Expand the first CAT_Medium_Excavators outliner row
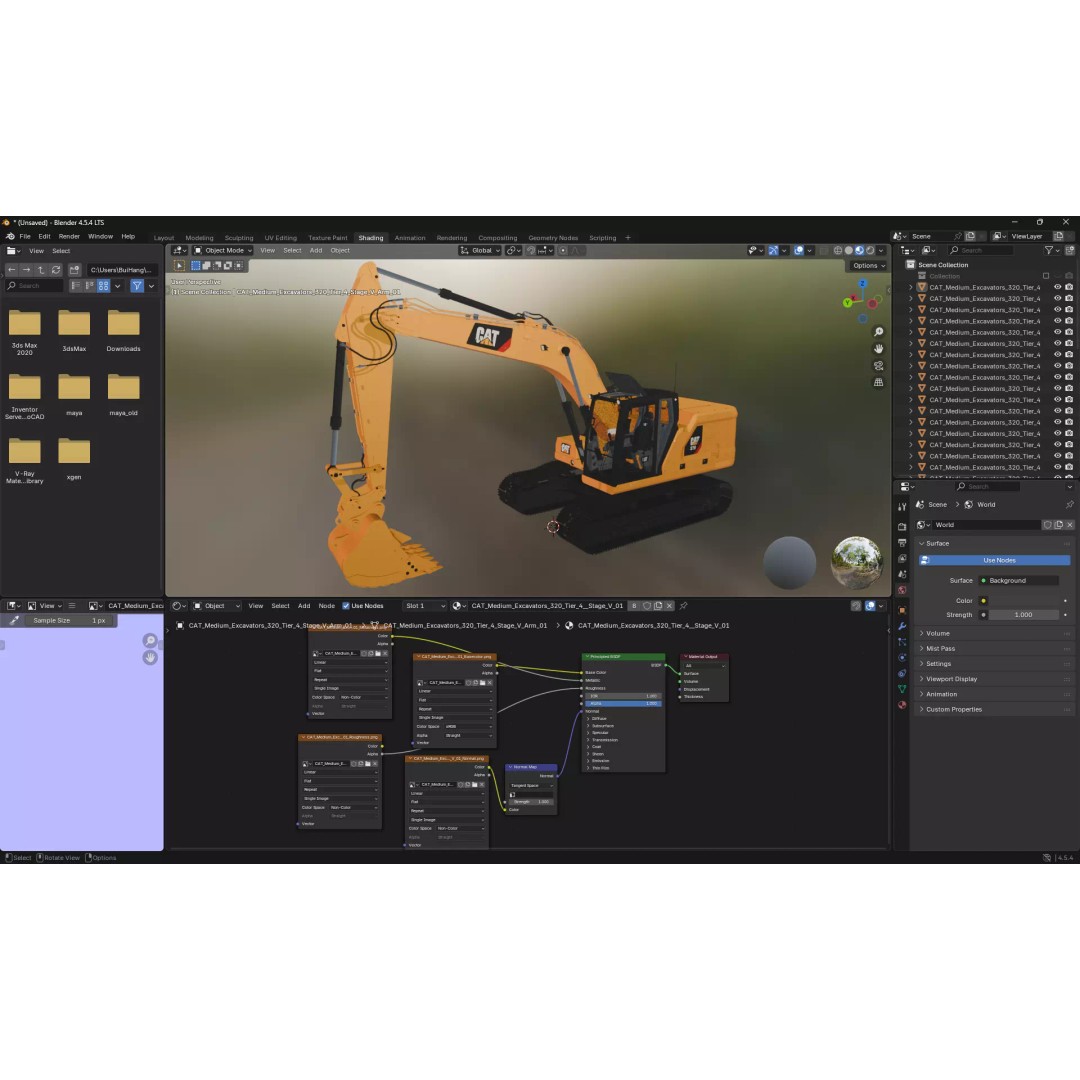Viewport: 1080px width, 1080px height. tap(911, 287)
